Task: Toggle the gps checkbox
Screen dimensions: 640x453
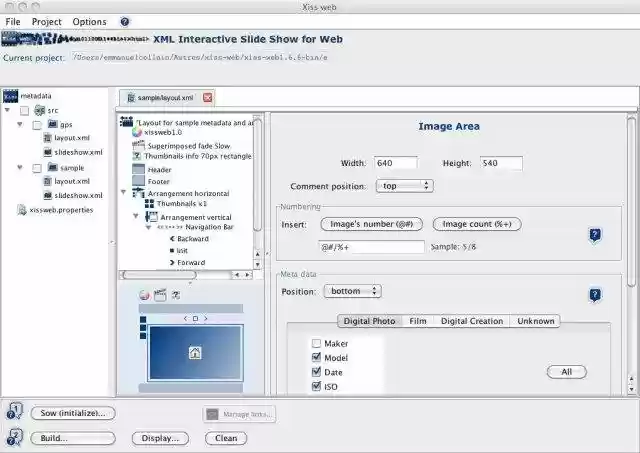Action: pos(37,125)
